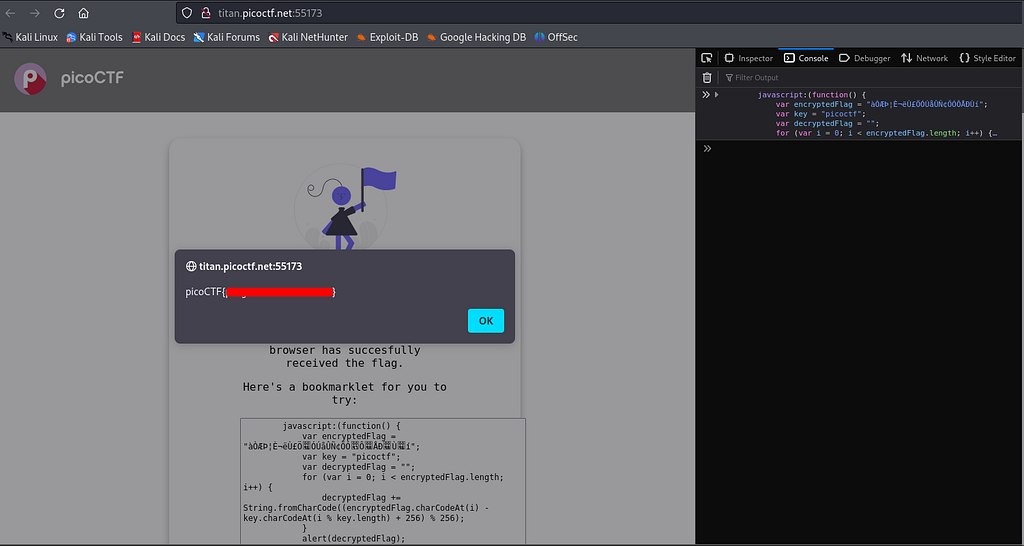Open the Kali Tools bookmark
1024x546 pixels.
[x=94, y=37]
